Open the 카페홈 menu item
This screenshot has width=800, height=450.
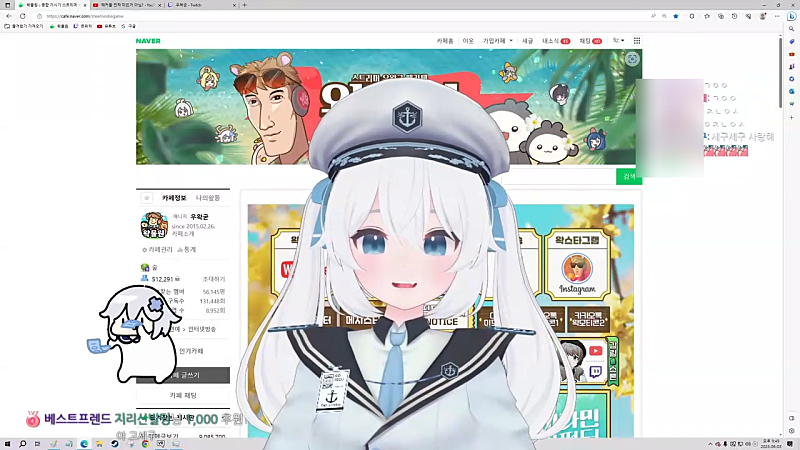coord(445,41)
